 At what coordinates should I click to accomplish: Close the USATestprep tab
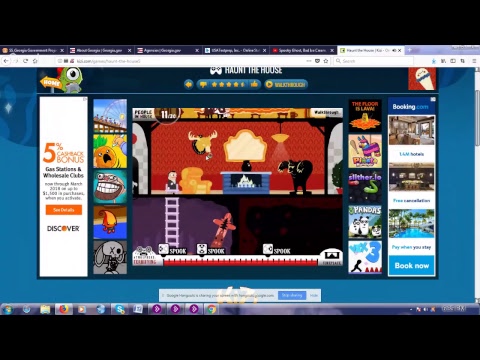coord(264,50)
